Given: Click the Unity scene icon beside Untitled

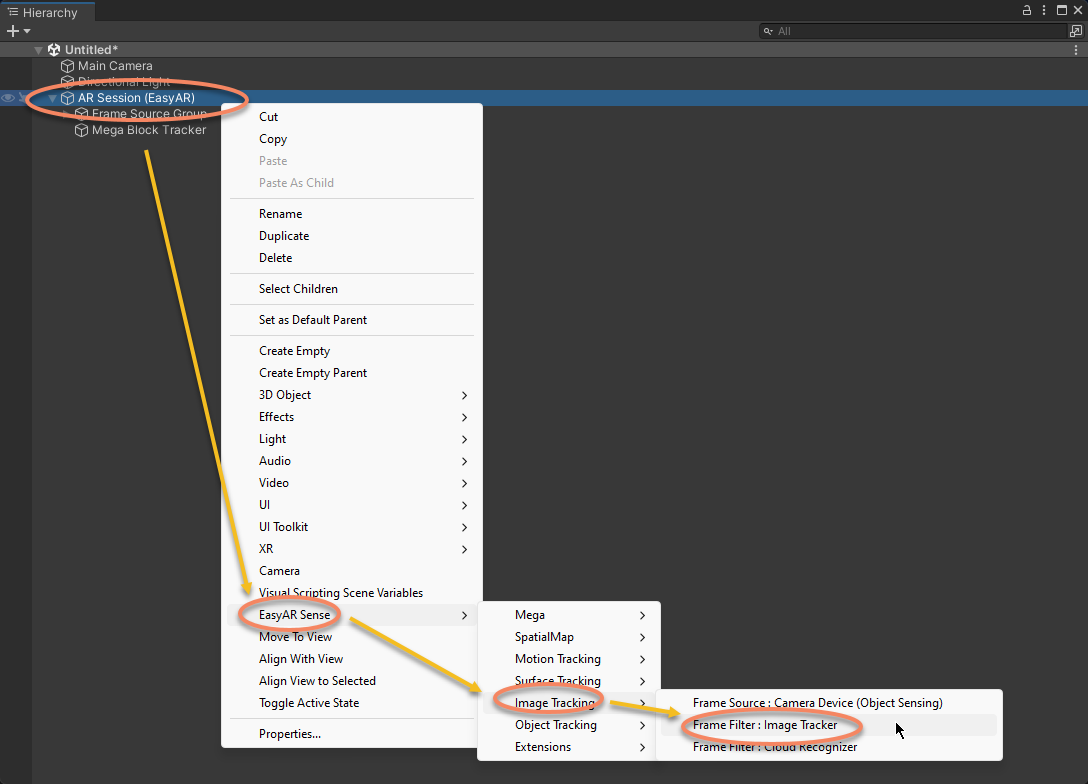Looking at the screenshot, I should (54, 50).
